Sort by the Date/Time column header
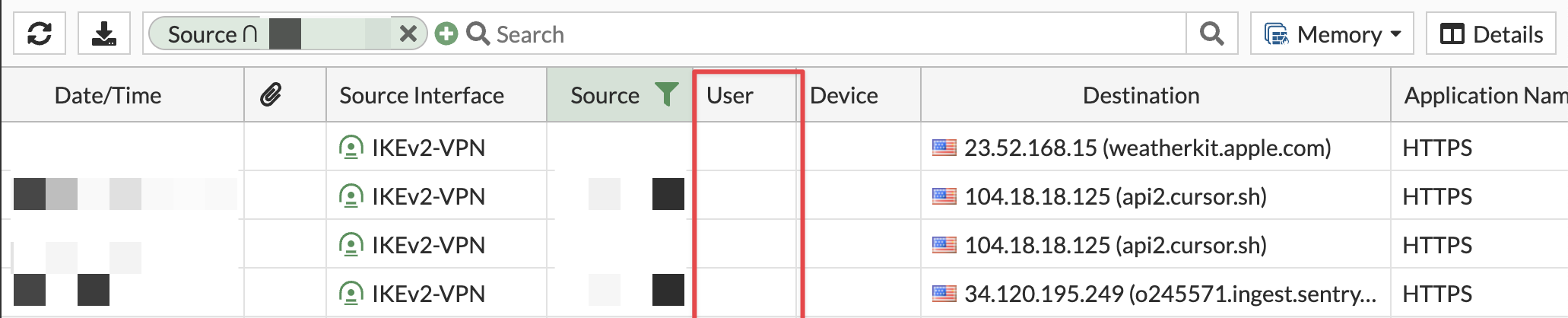The image size is (1568, 318). [108, 95]
